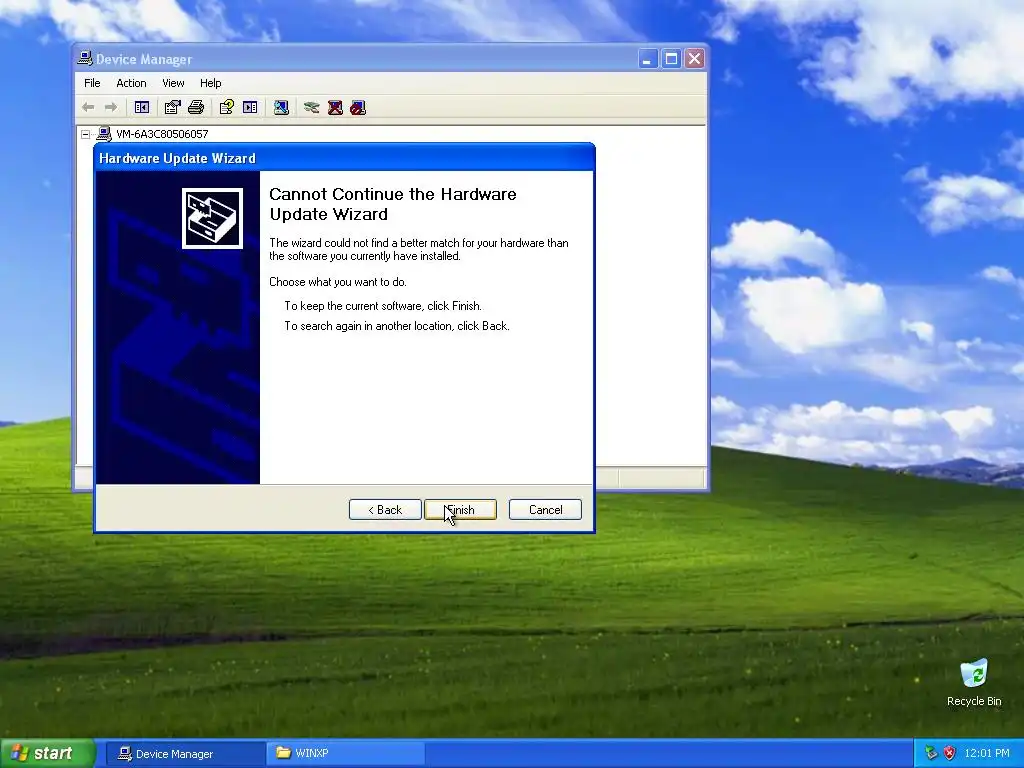This screenshot has height=768, width=1024.
Task: Click 'Cannot Continue the Hardware Update Wizard' heading
Action: point(392,204)
